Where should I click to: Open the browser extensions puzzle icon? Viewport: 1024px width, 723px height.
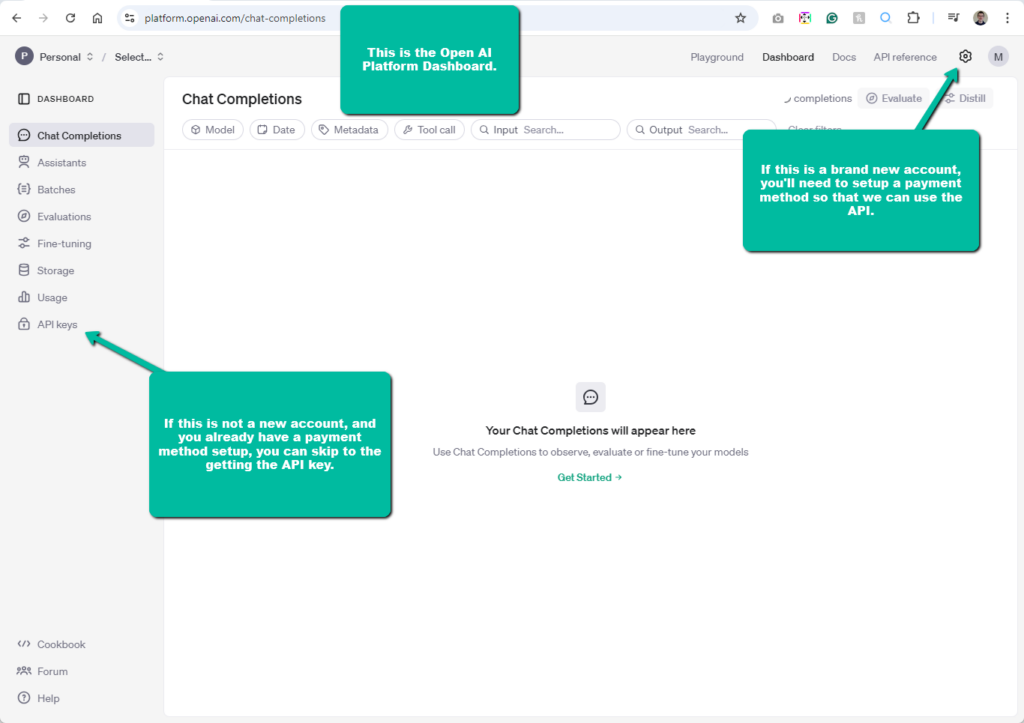click(912, 18)
